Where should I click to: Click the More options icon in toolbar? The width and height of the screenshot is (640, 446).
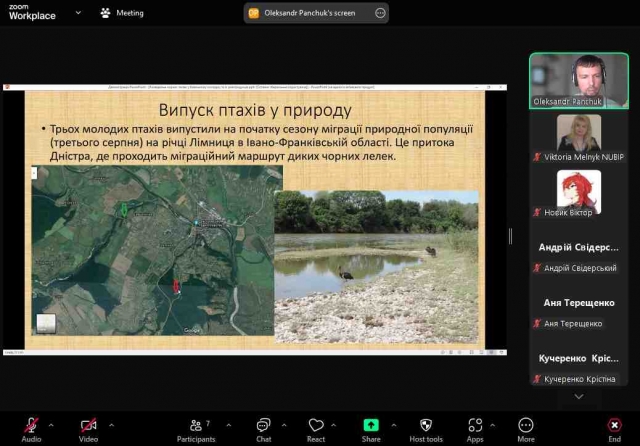(526, 426)
